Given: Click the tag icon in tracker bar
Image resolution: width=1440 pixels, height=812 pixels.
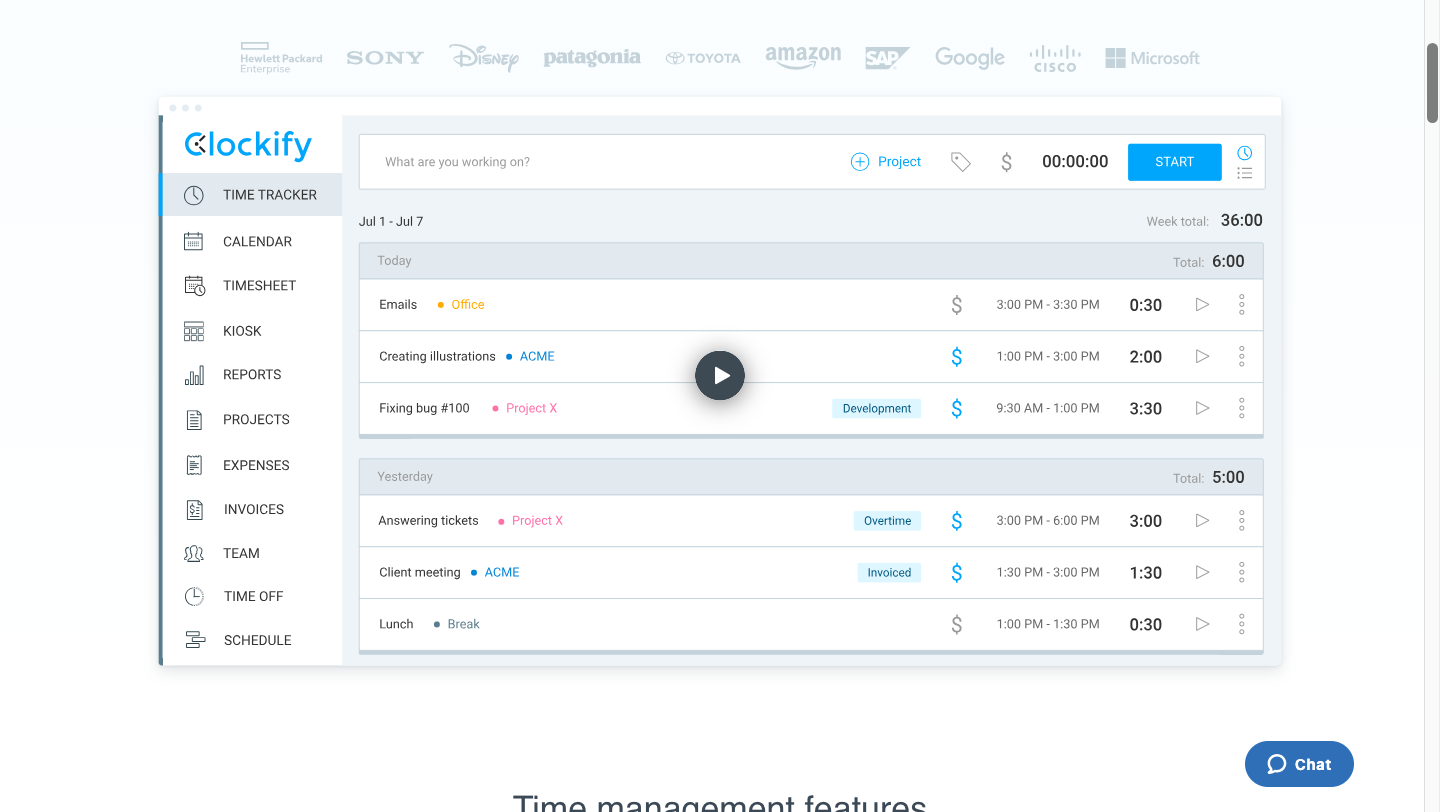Looking at the screenshot, I should 960,162.
